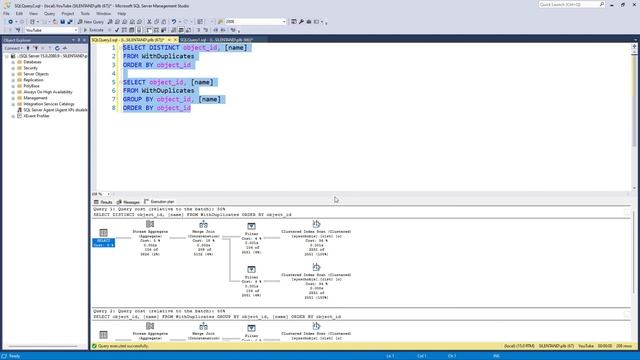
Task: Switch to the second SQLQuery tab
Action: pyautogui.click(x=217, y=40)
